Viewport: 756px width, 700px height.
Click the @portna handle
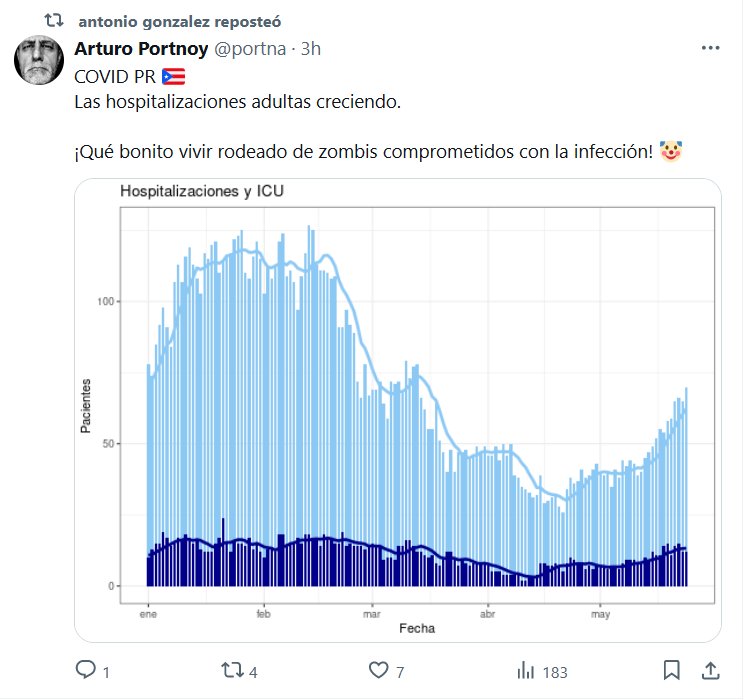click(240, 49)
